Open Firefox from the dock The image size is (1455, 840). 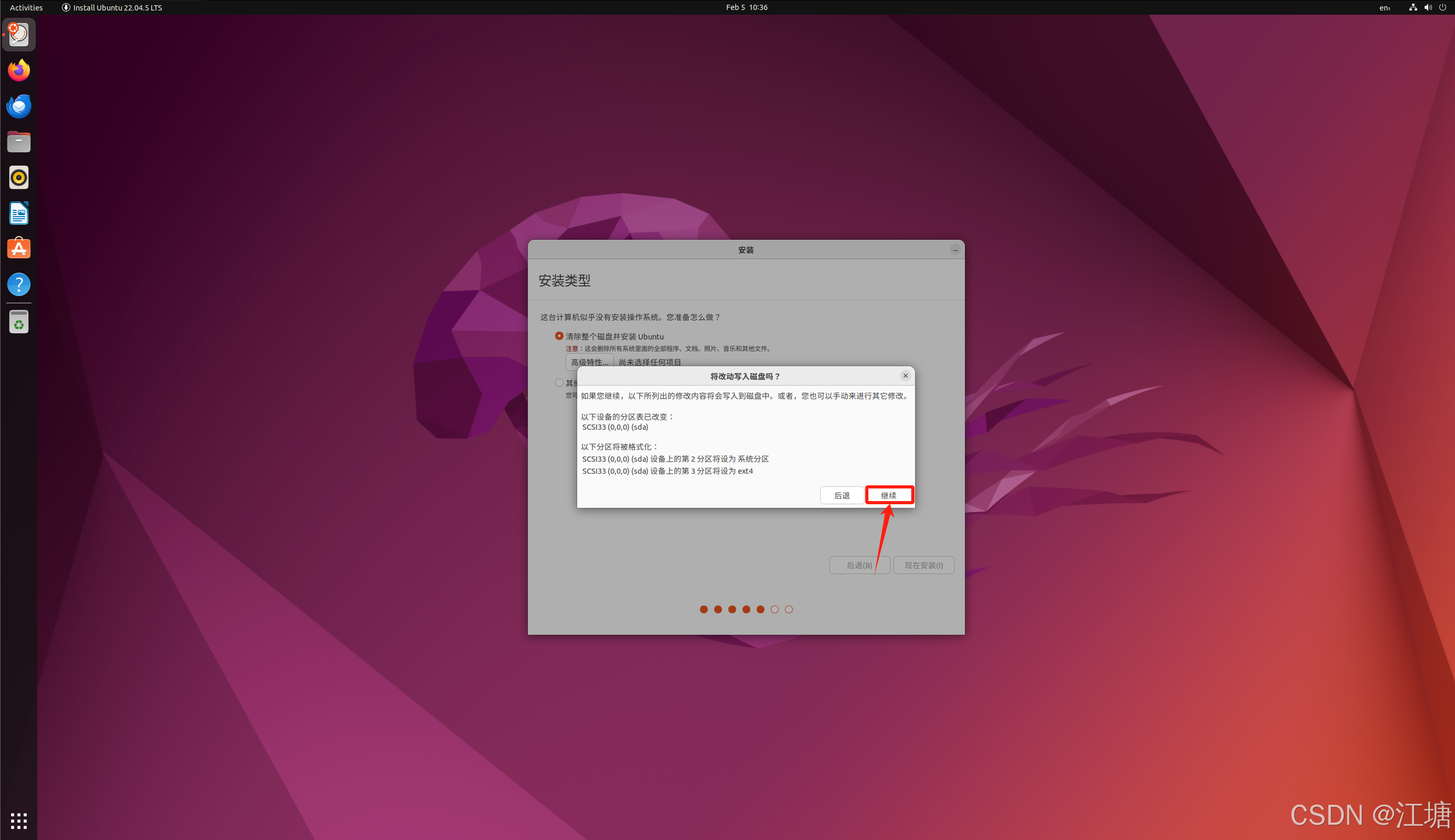pos(18,70)
